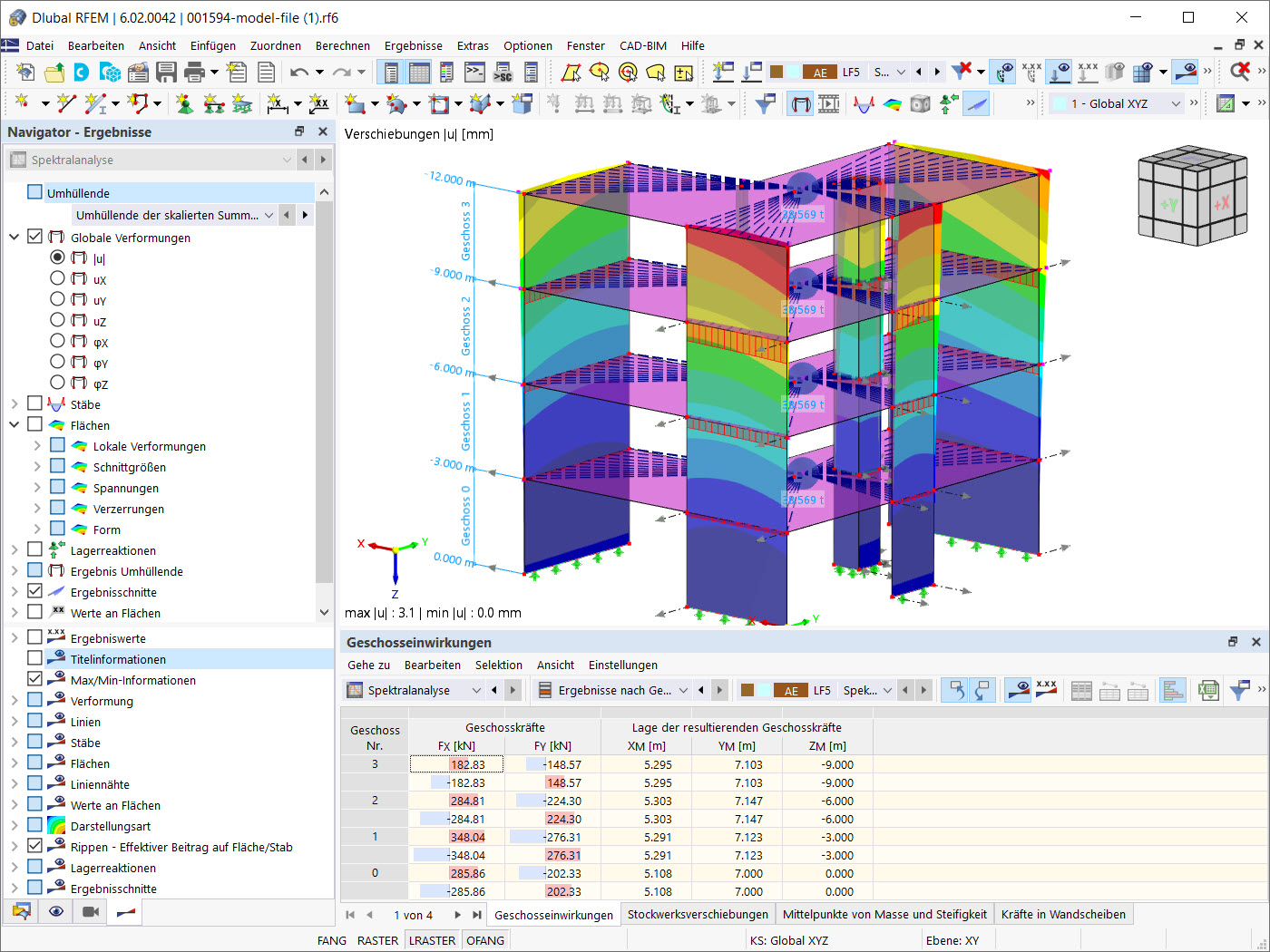
Task: Collapse the Flächen tree node
Action: click(15, 425)
